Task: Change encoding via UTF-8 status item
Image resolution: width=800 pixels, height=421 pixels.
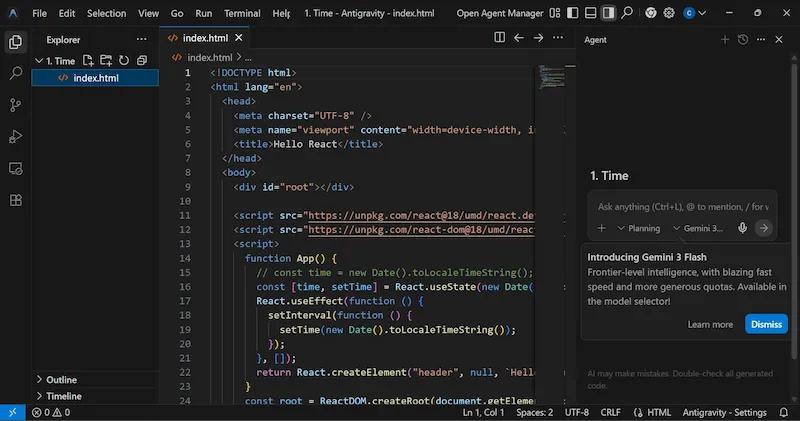Action: [x=577, y=412]
